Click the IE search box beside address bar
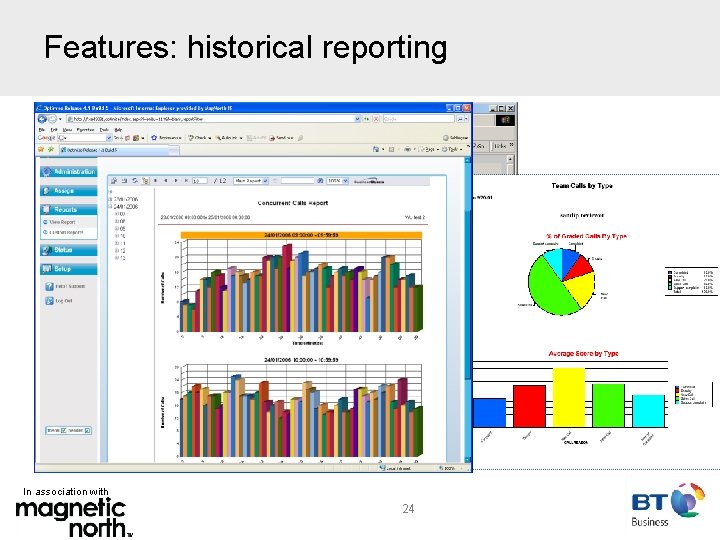The image size is (720, 540). [418, 119]
